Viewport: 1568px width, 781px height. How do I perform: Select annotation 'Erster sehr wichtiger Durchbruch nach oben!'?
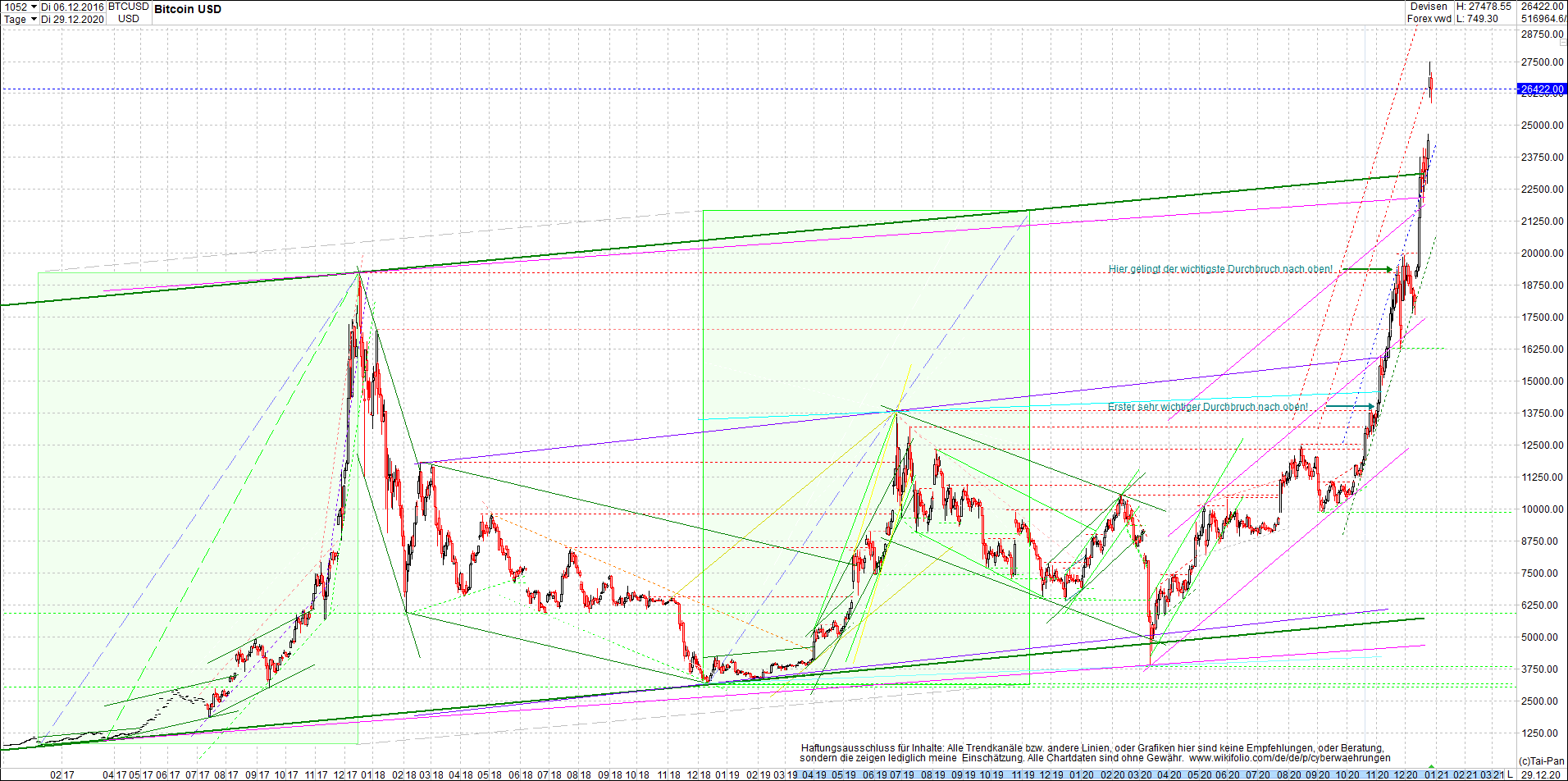click(x=1208, y=407)
